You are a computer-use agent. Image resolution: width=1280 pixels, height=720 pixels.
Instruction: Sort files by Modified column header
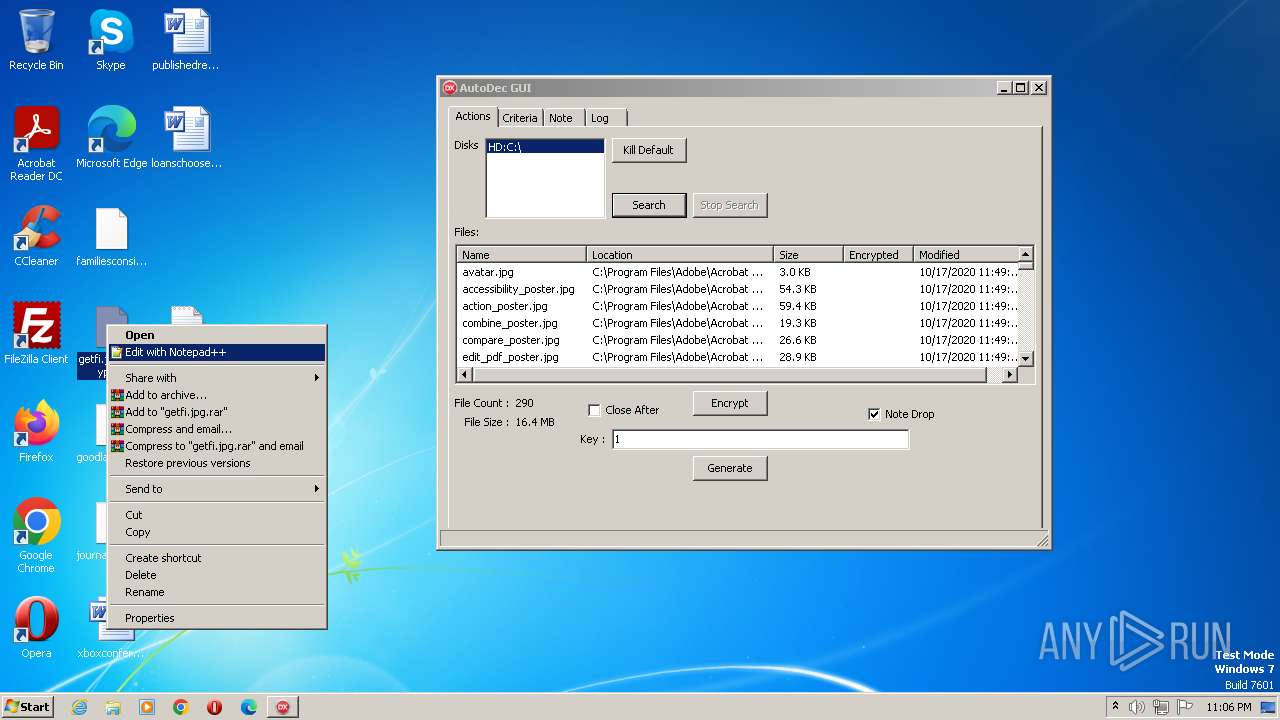click(x=966, y=255)
